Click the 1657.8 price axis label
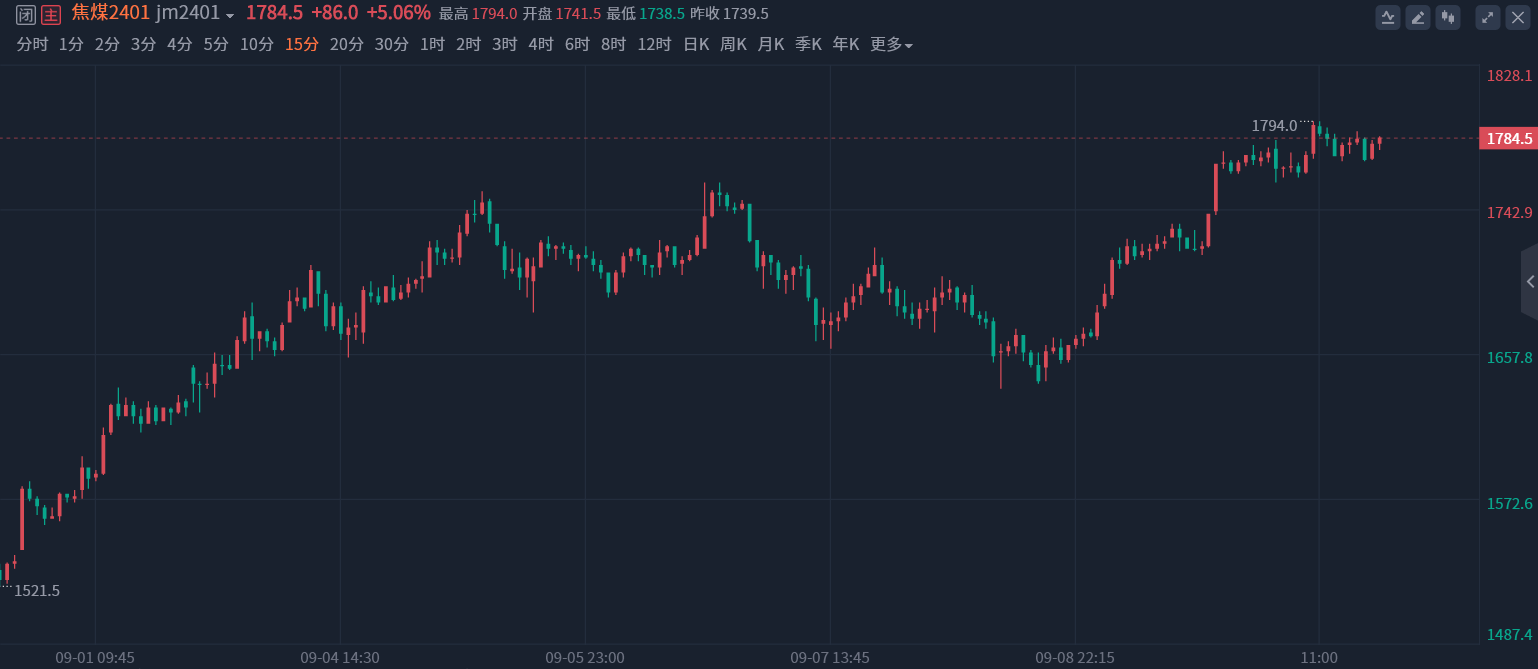 click(x=1510, y=358)
